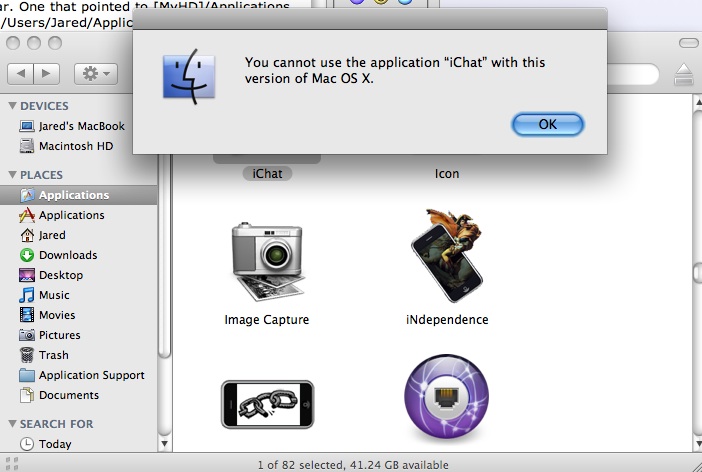Click the Finder search field
This screenshot has width=702, height=472.
[633, 74]
